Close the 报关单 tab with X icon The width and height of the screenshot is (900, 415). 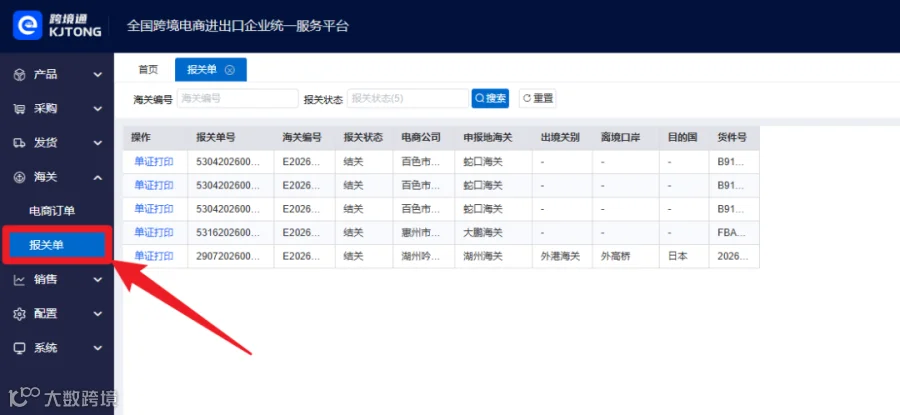[x=230, y=70]
